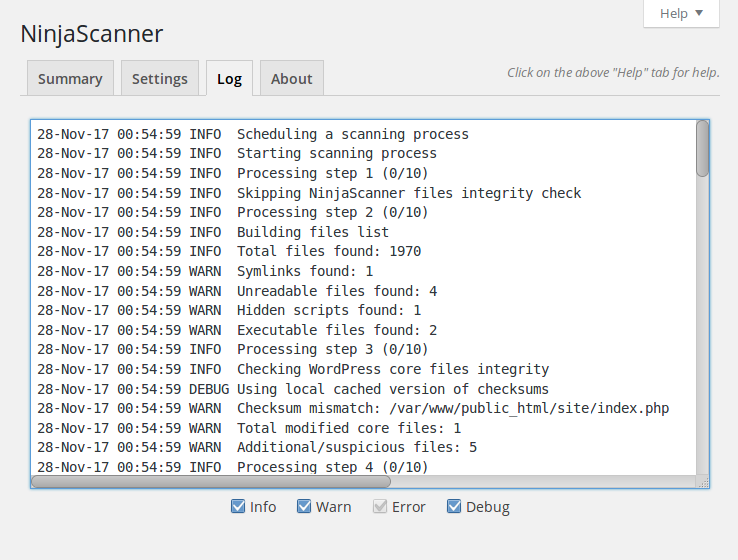Screen dimensions: 738x560
Task: Toggle the Warn log filter checkbox
Action: pos(304,507)
